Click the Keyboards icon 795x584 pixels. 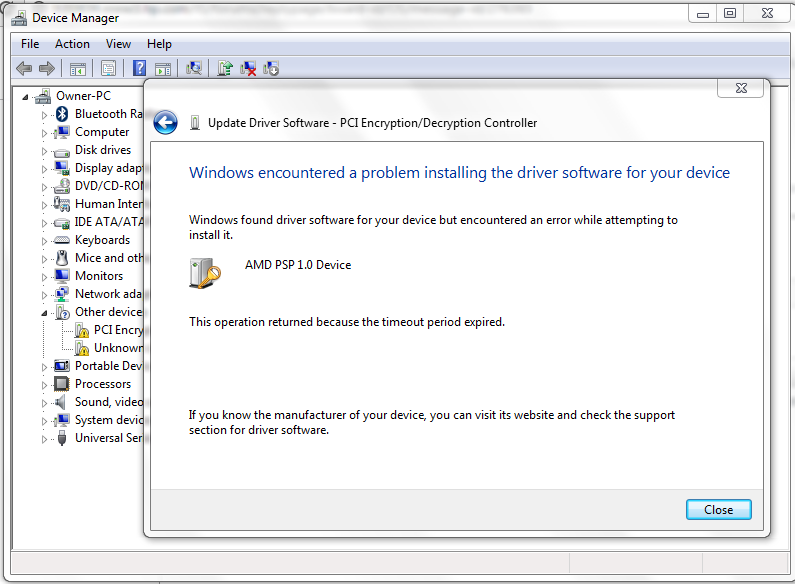62,240
